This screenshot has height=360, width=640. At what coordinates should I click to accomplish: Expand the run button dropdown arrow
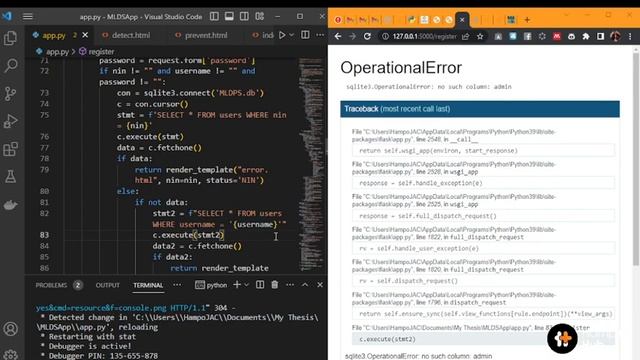pos(291,36)
